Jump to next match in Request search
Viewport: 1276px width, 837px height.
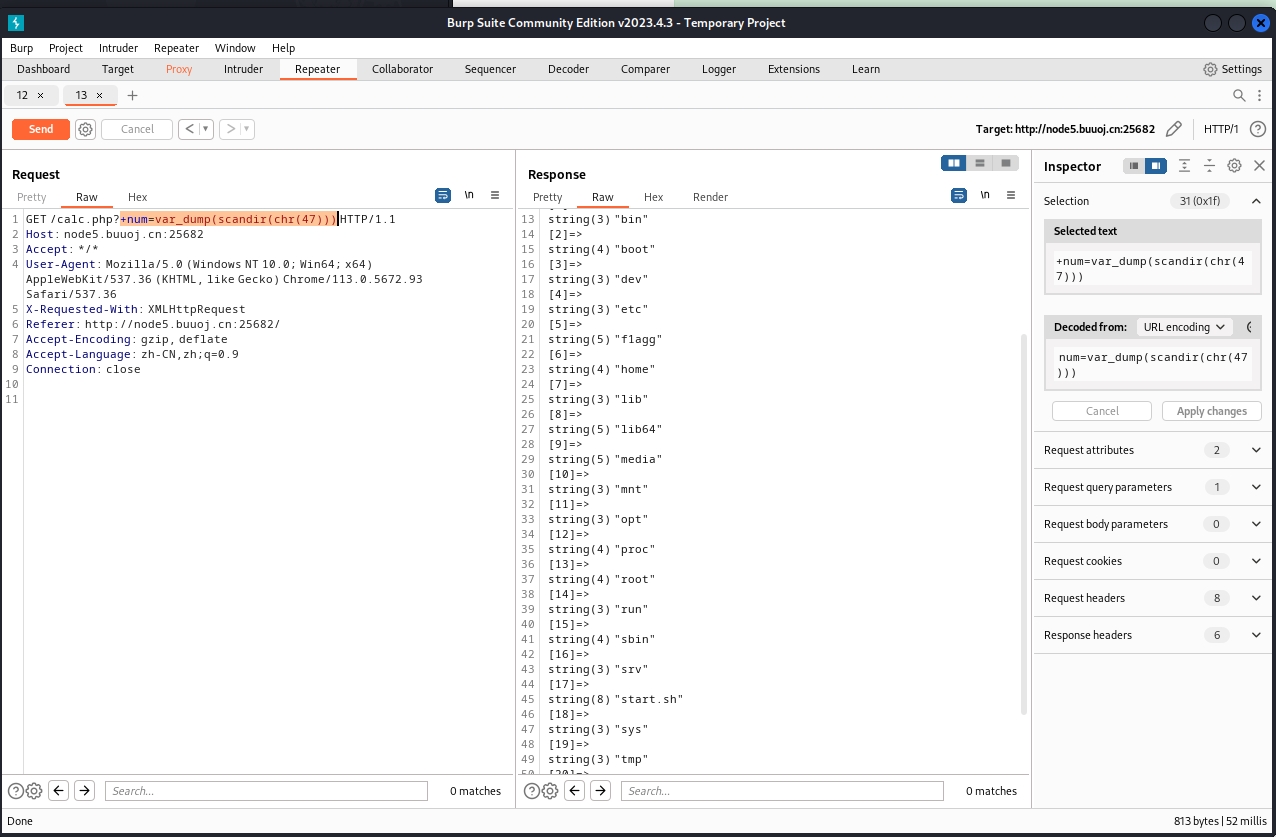[85, 791]
